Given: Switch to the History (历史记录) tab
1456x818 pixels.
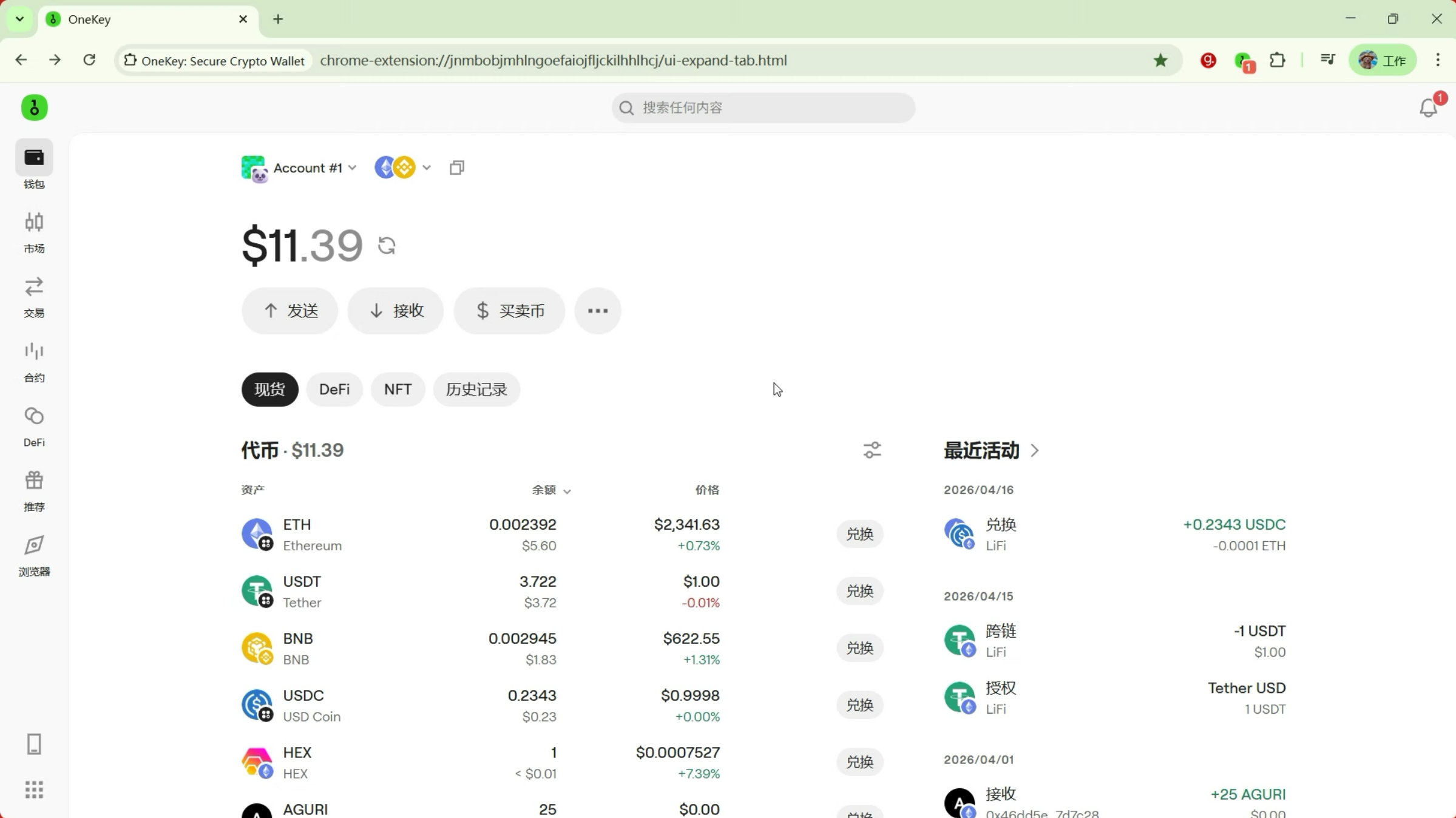Looking at the screenshot, I should 476,390.
